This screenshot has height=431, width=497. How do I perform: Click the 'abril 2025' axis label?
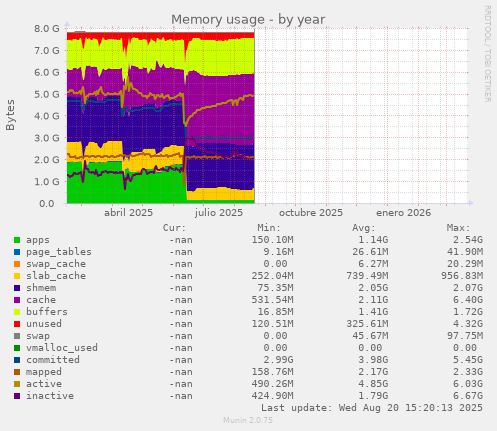pos(128,213)
